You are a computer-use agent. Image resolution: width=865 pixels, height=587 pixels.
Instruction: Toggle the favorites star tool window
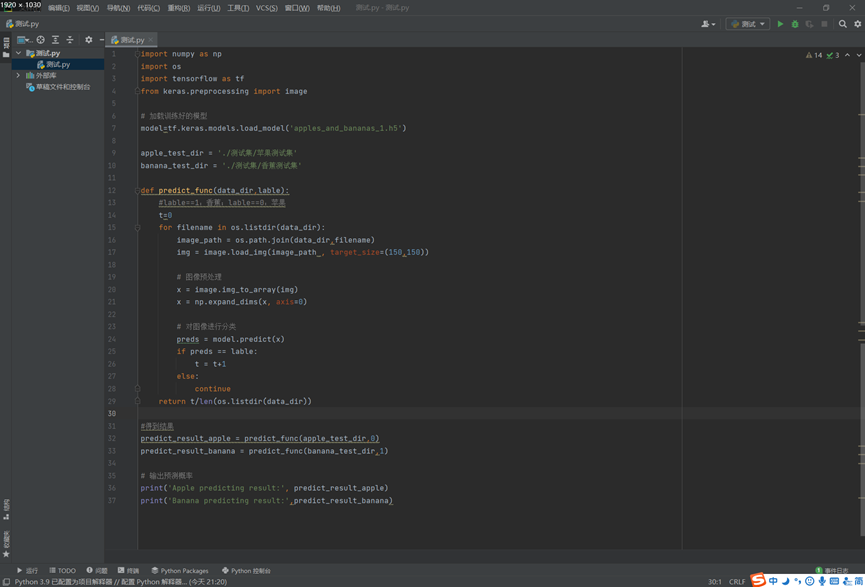(6, 545)
